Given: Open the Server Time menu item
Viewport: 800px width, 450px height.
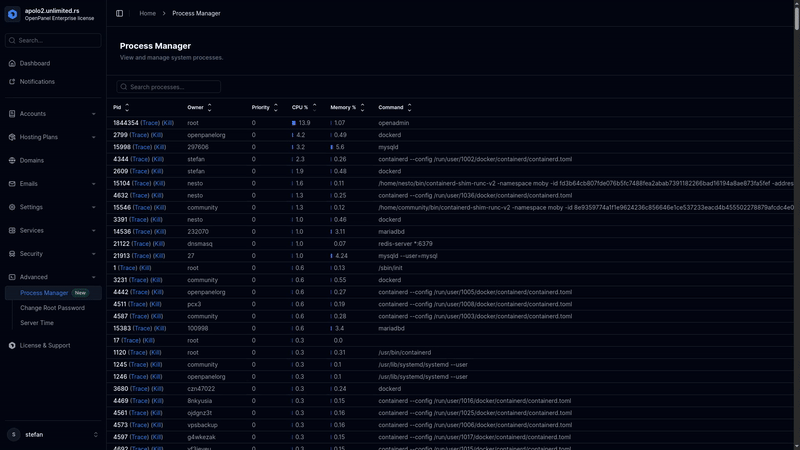Looking at the screenshot, I should tap(37, 323).
